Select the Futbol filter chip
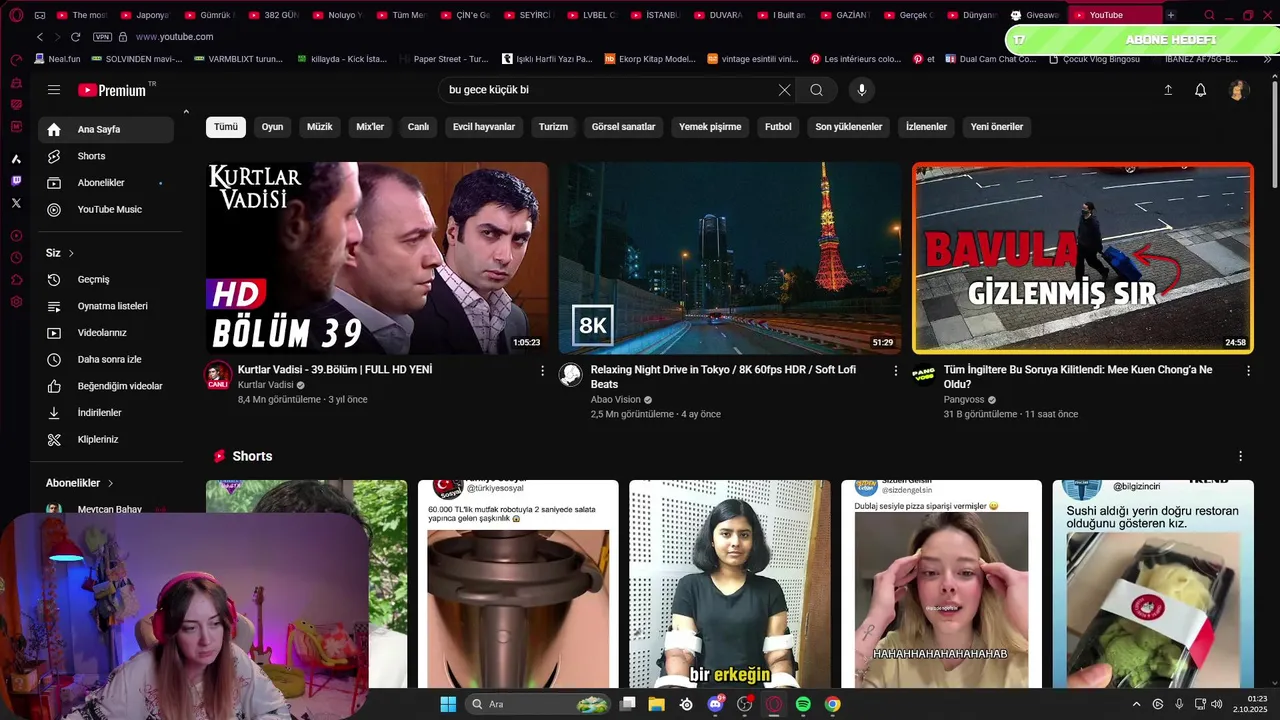 [x=778, y=127]
